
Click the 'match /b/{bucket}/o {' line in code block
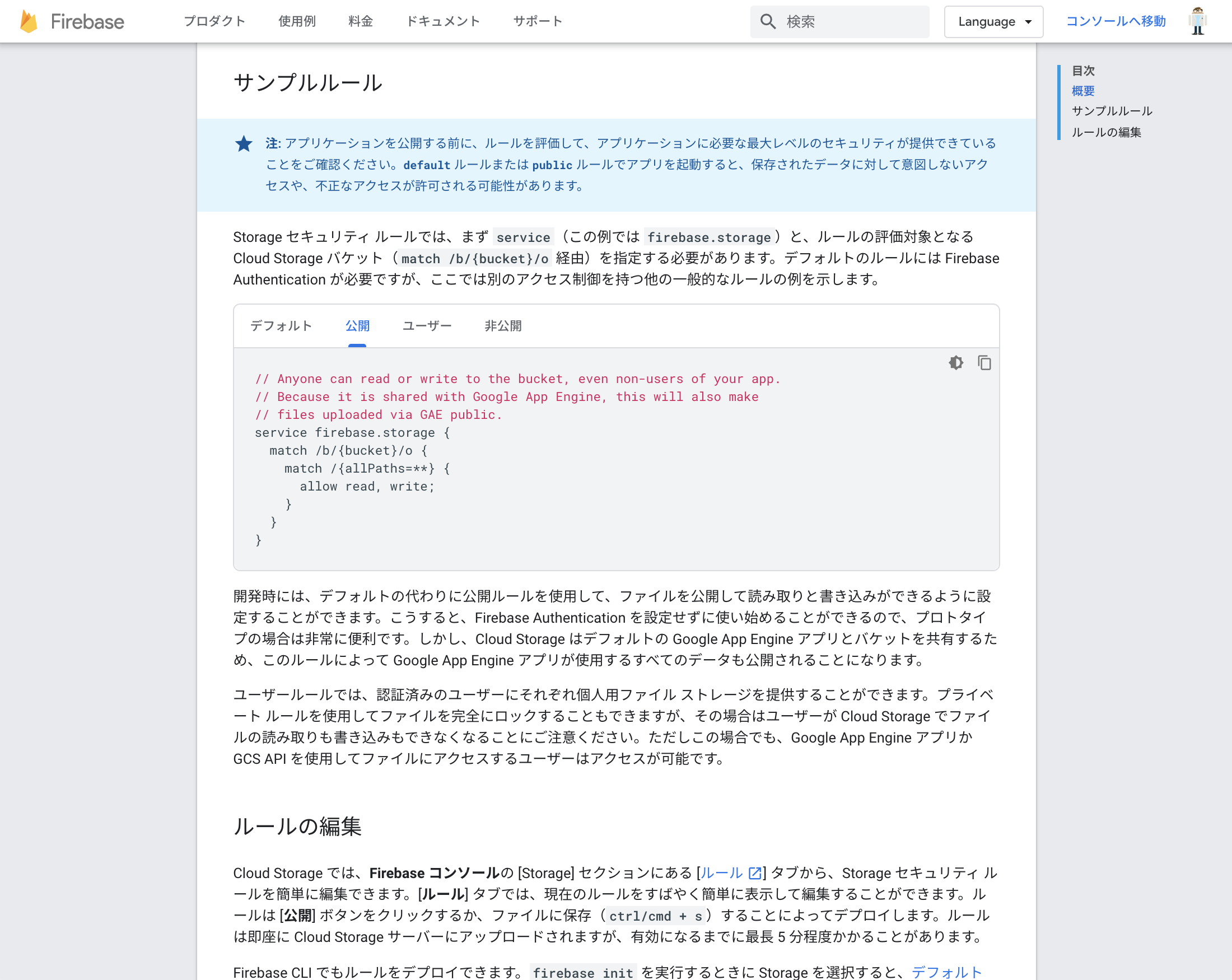[348, 450]
